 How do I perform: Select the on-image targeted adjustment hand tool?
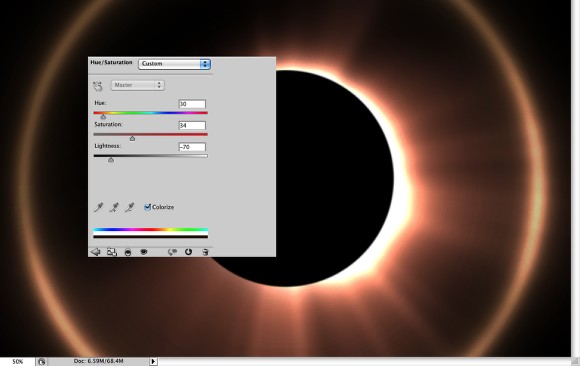click(x=98, y=86)
